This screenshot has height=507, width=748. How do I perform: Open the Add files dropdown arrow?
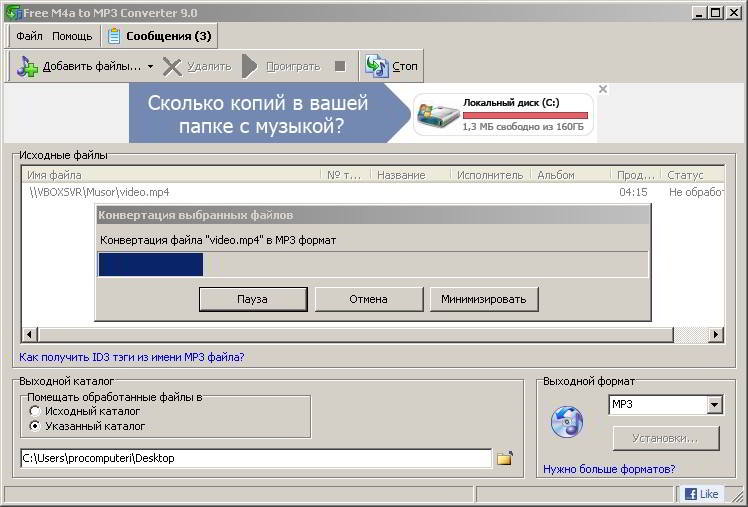tap(150, 66)
